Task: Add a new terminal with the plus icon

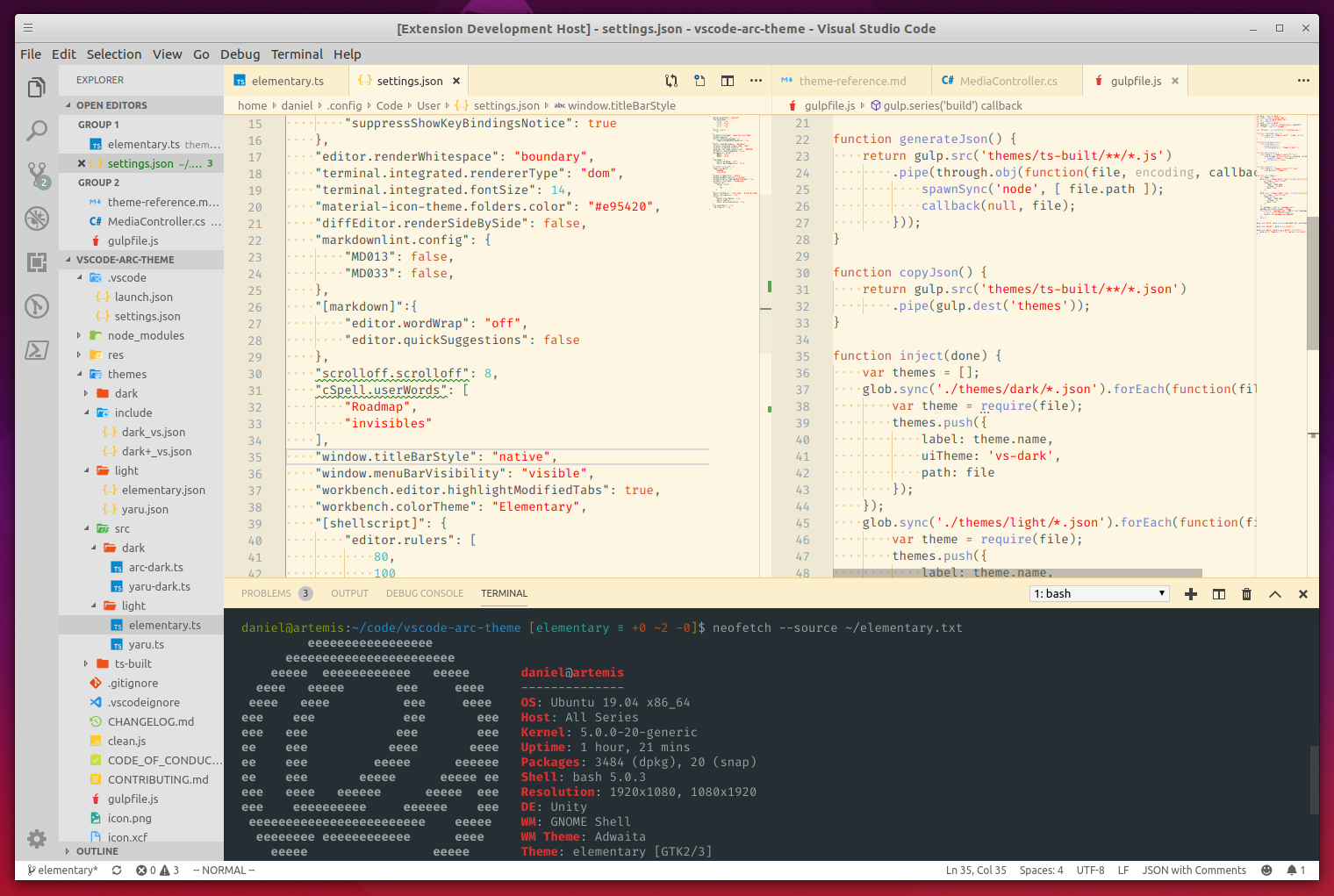Action: tap(1191, 593)
